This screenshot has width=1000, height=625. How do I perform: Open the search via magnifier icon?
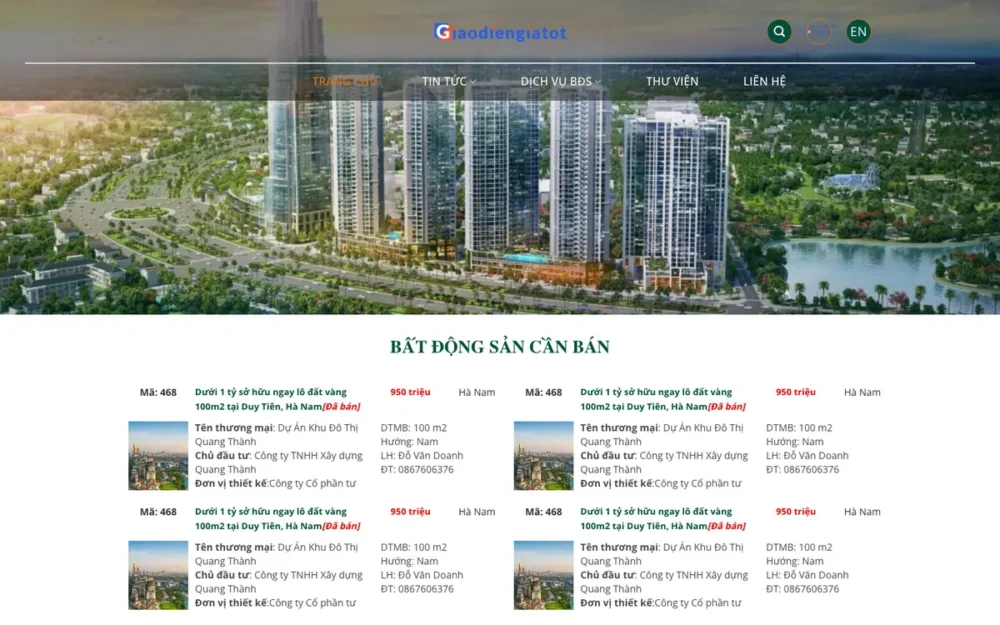[779, 32]
